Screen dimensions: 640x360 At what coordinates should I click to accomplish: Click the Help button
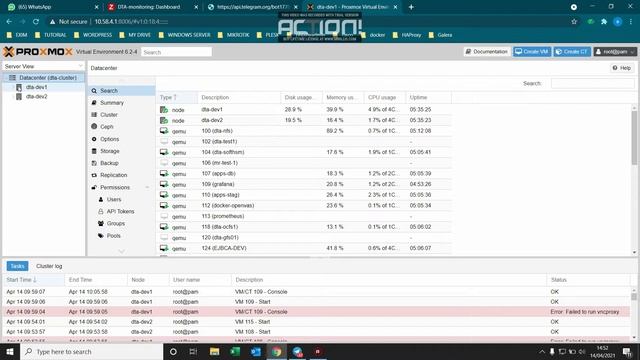pyautogui.click(x=622, y=68)
